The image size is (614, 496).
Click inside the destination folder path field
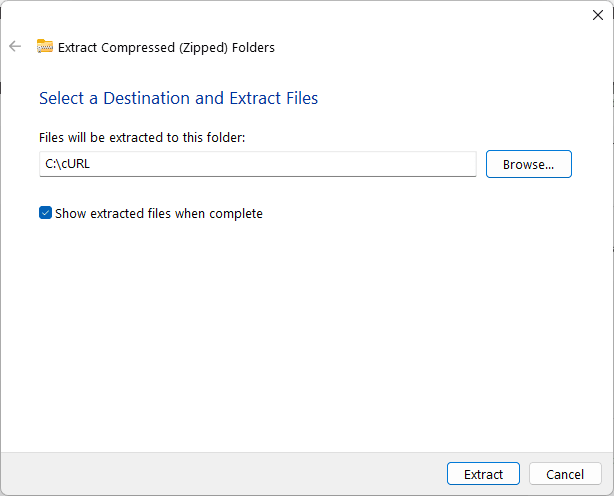258,164
